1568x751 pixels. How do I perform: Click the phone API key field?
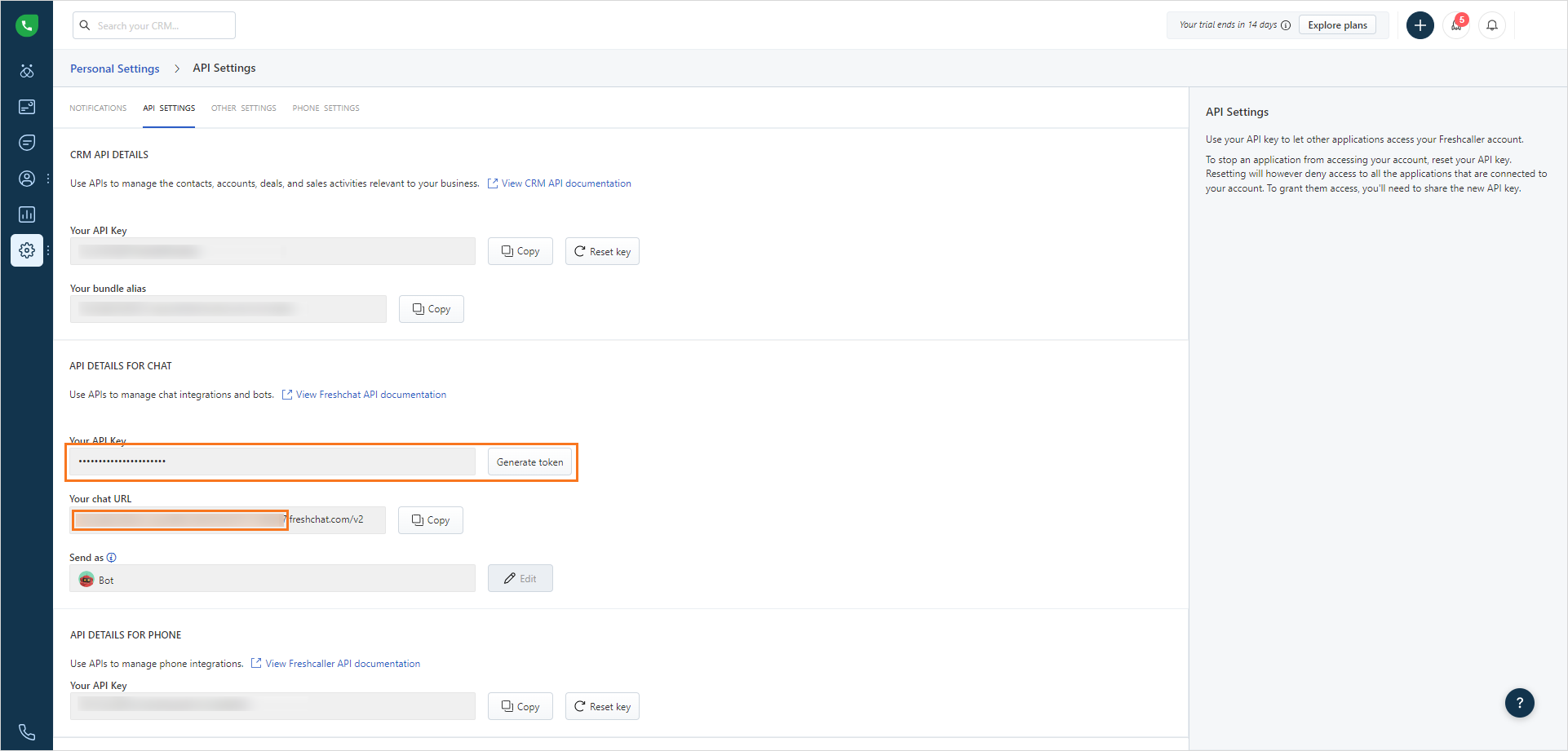click(272, 706)
